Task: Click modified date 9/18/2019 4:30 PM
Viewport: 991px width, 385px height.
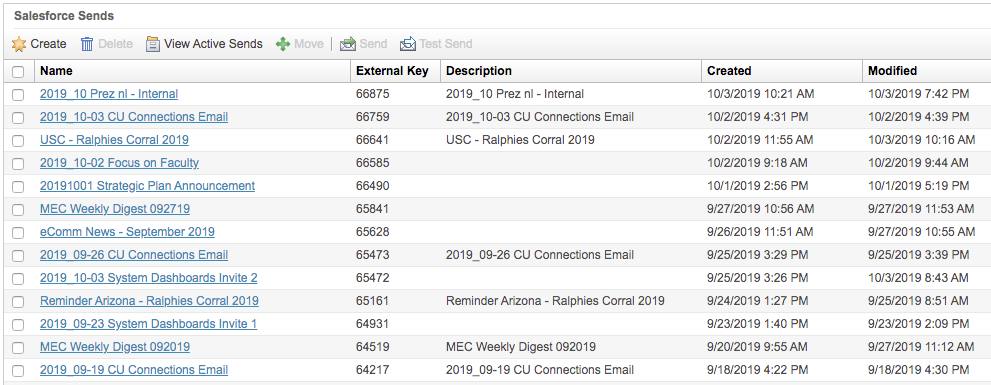Action: tap(918, 370)
